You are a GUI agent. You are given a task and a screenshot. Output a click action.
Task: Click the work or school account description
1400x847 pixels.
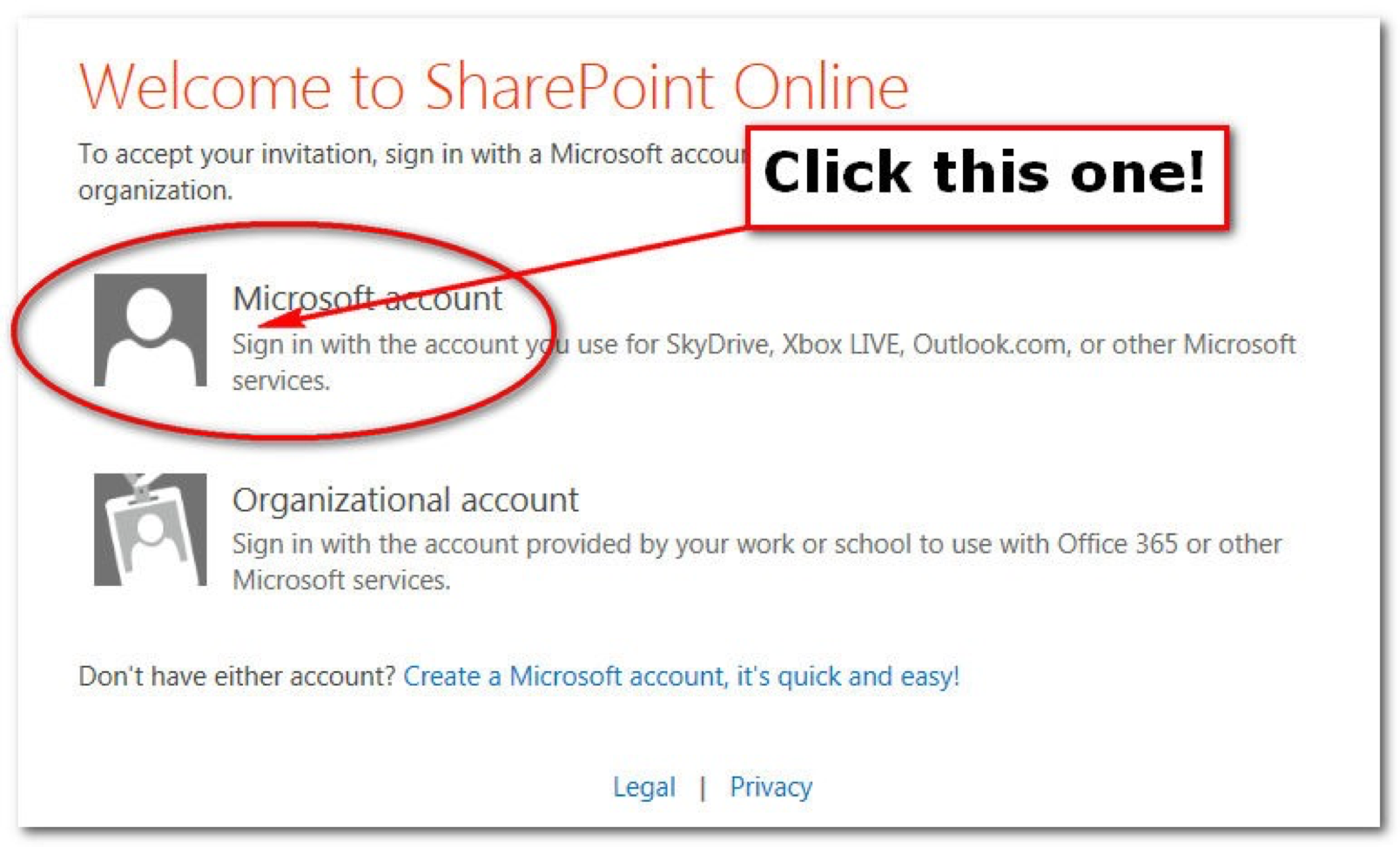(756, 544)
